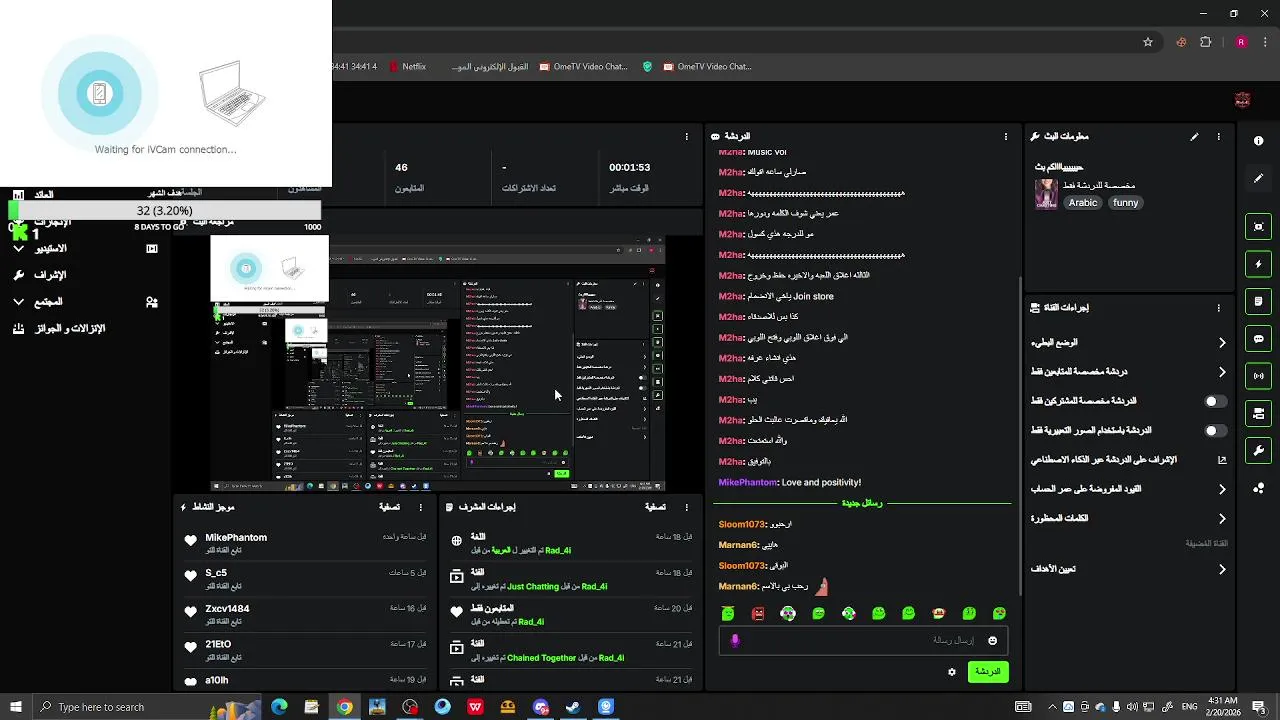Click the ENG language indicator in system tray

(x=1190, y=707)
